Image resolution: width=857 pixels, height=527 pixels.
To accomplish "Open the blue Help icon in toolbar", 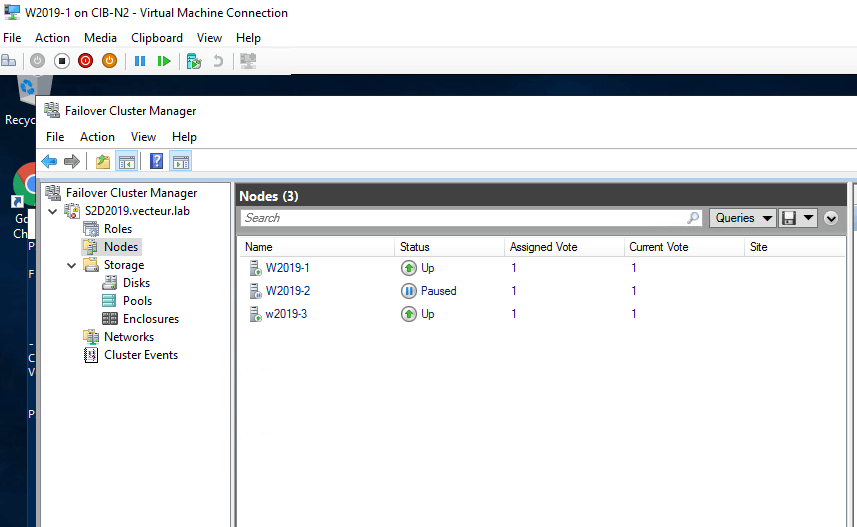I will point(156,161).
